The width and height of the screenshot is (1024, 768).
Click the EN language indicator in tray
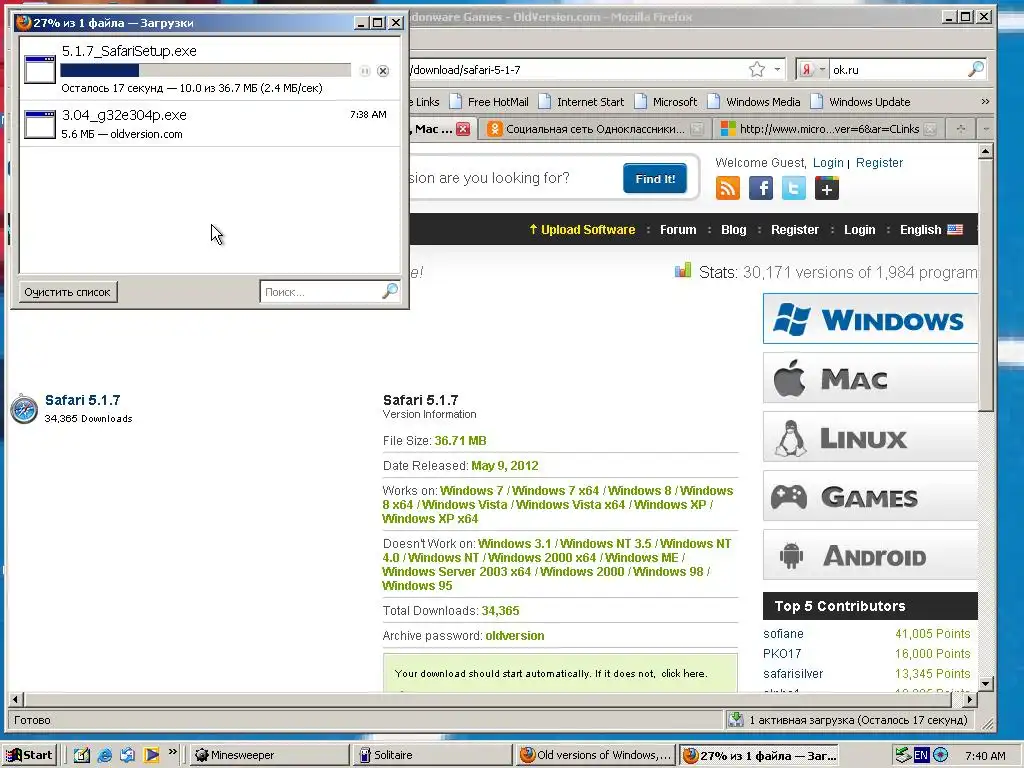coord(921,755)
